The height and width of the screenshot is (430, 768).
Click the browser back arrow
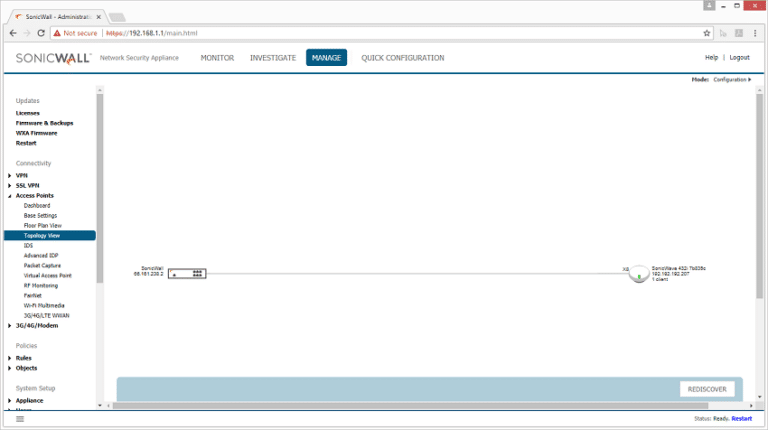pos(13,33)
